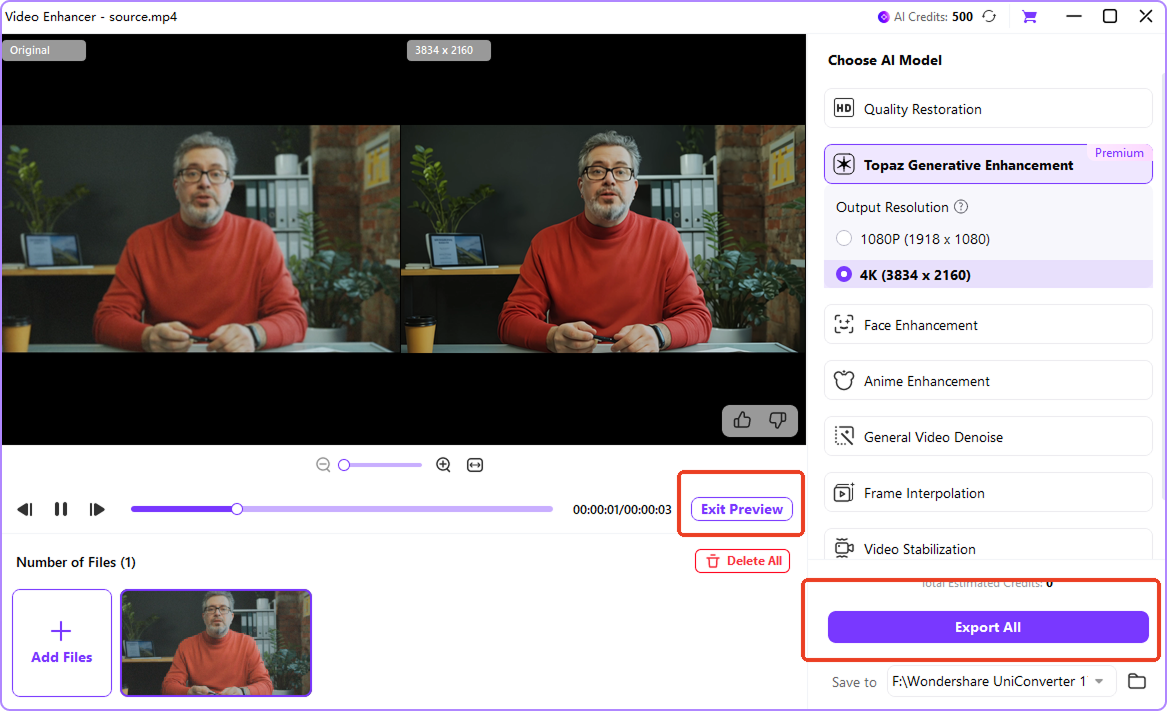Click the Video Stabilization icon

844,548
